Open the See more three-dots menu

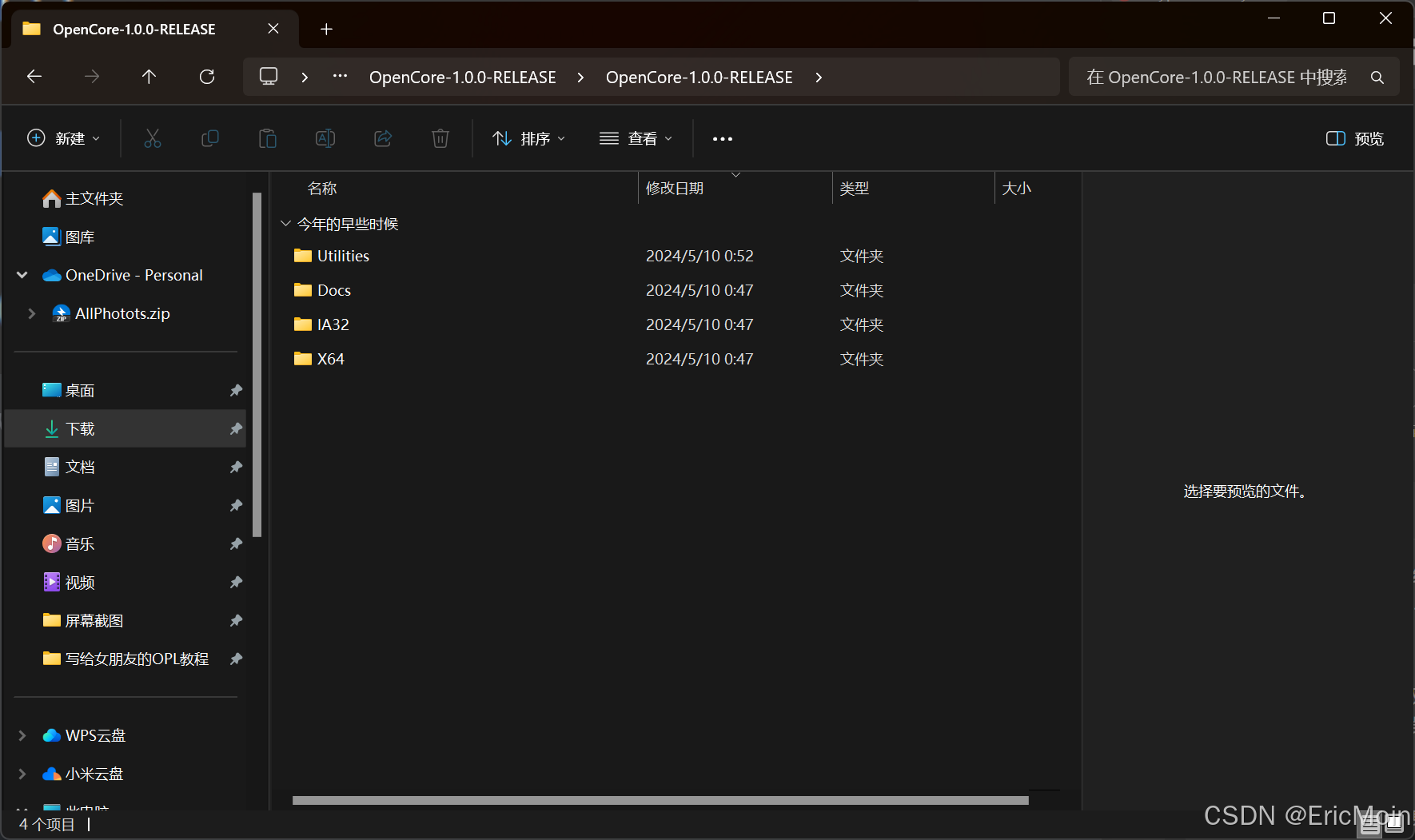[723, 138]
